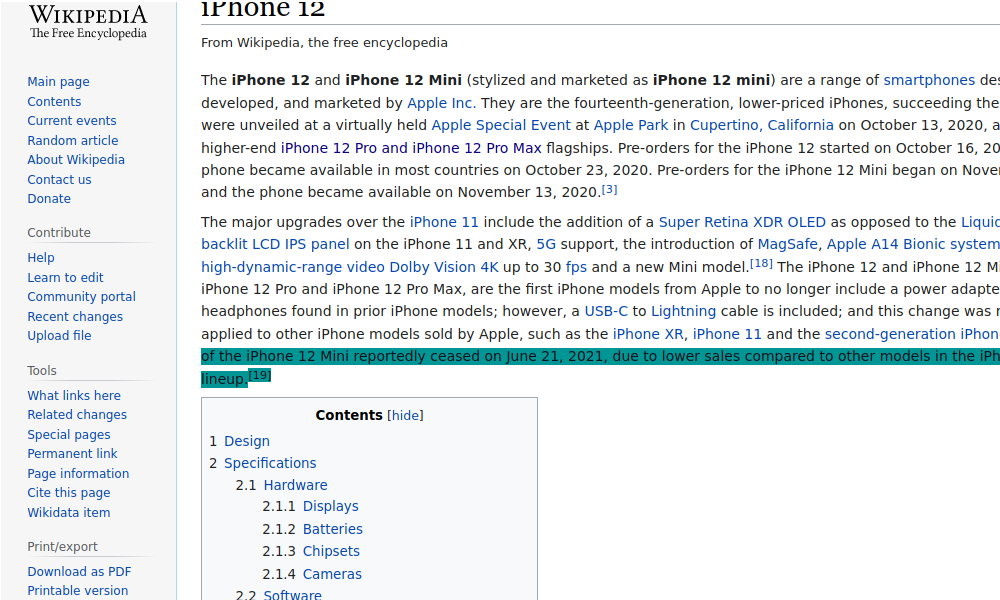The width and height of the screenshot is (1000, 600).
Task: Open the Wikipedia logo home link
Action: tap(88, 21)
